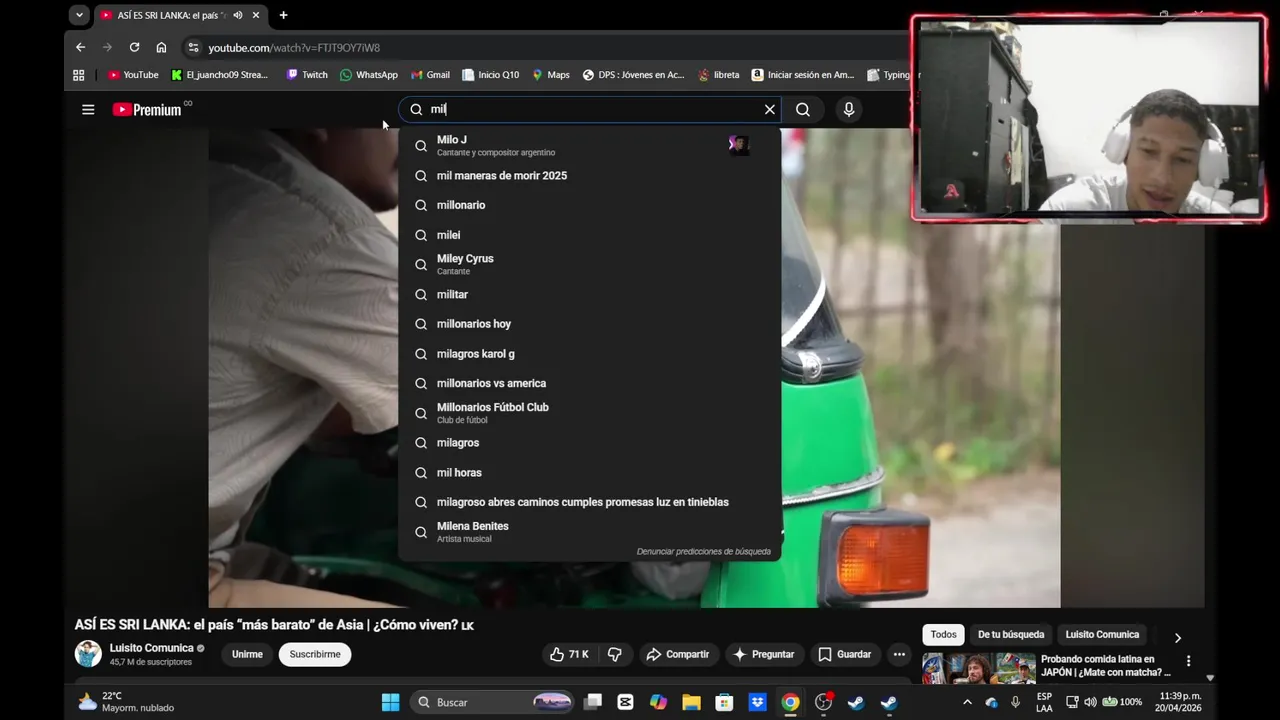Choose the mil horas suggestion

[x=589, y=472]
